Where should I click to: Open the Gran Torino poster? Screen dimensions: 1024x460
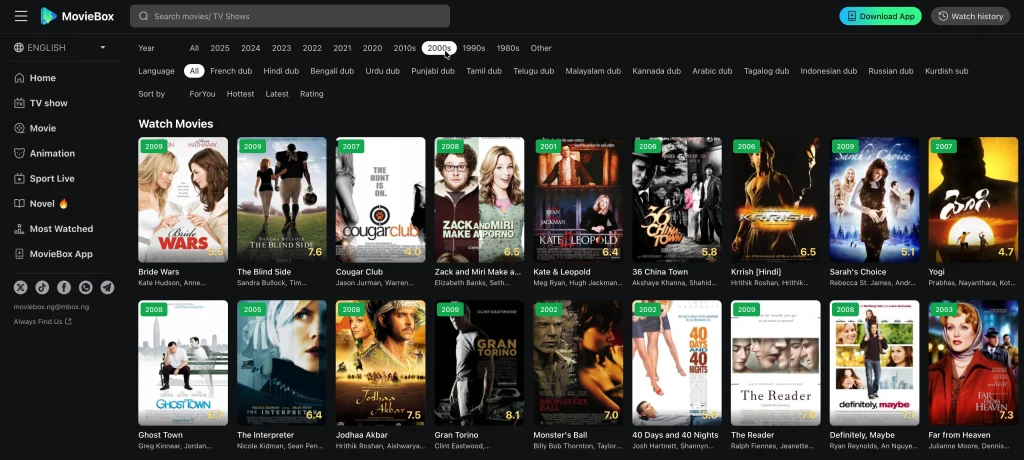pos(479,363)
